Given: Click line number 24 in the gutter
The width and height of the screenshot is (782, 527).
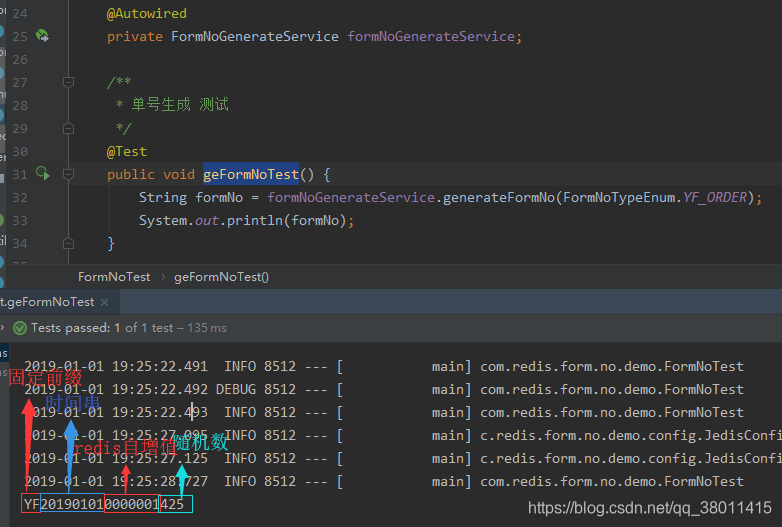Looking at the screenshot, I should pyautogui.click(x=20, y=13).
